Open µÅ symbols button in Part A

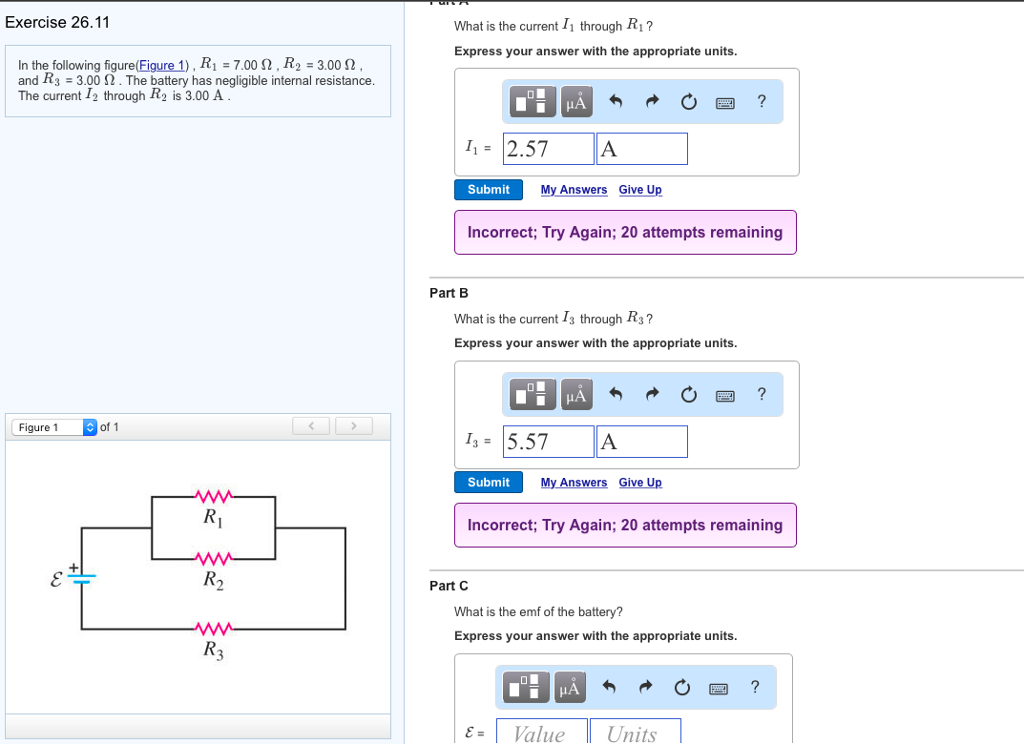click(577, 102)
